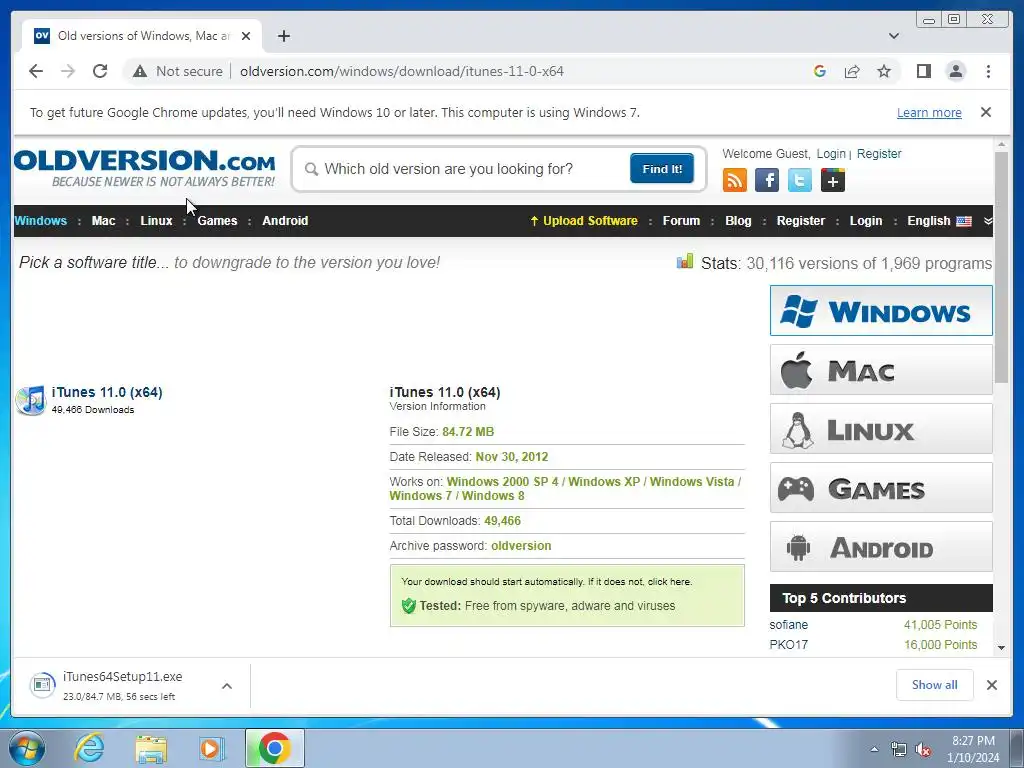Viewport: 1024px width, 768px height.
Task: Open contributor PKO17 profile
Action: tap(788, 645)
